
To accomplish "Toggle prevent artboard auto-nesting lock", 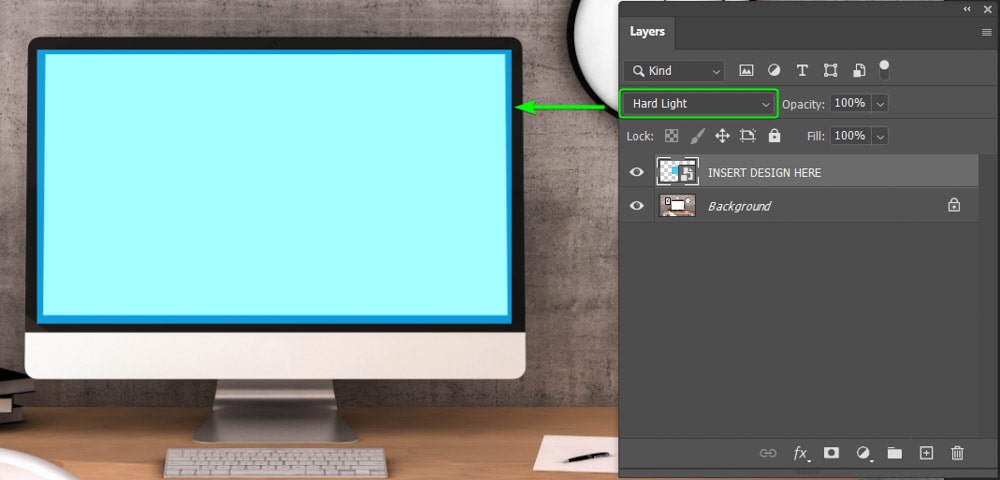I will [x=747, y=136].
